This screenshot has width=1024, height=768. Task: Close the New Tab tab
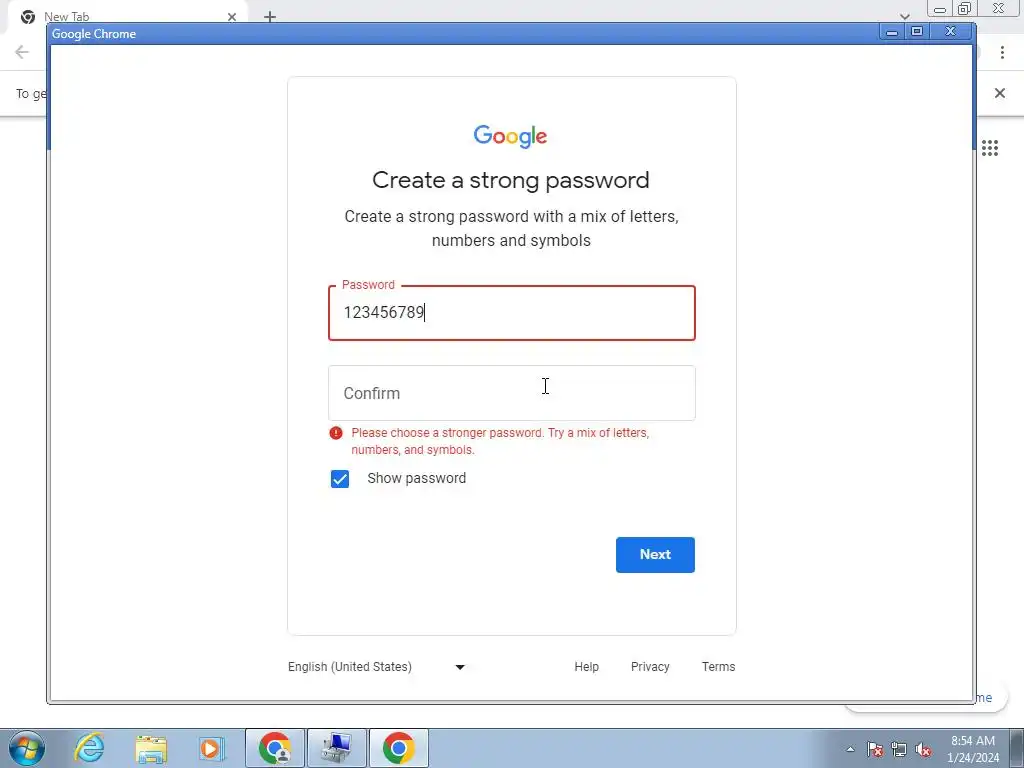[232, 17]
